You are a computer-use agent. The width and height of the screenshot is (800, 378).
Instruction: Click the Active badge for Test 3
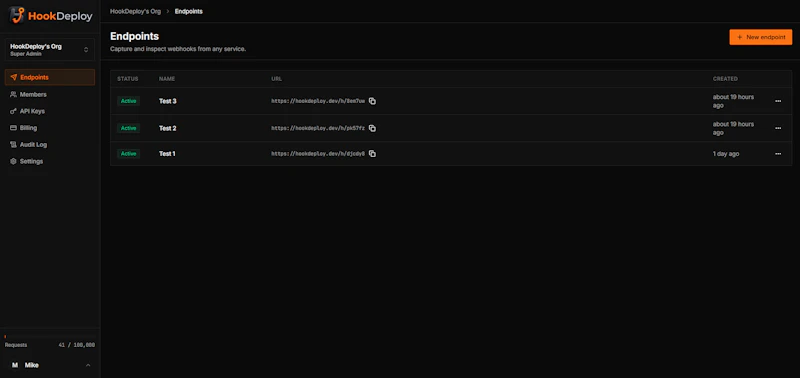tap(129, 101)
